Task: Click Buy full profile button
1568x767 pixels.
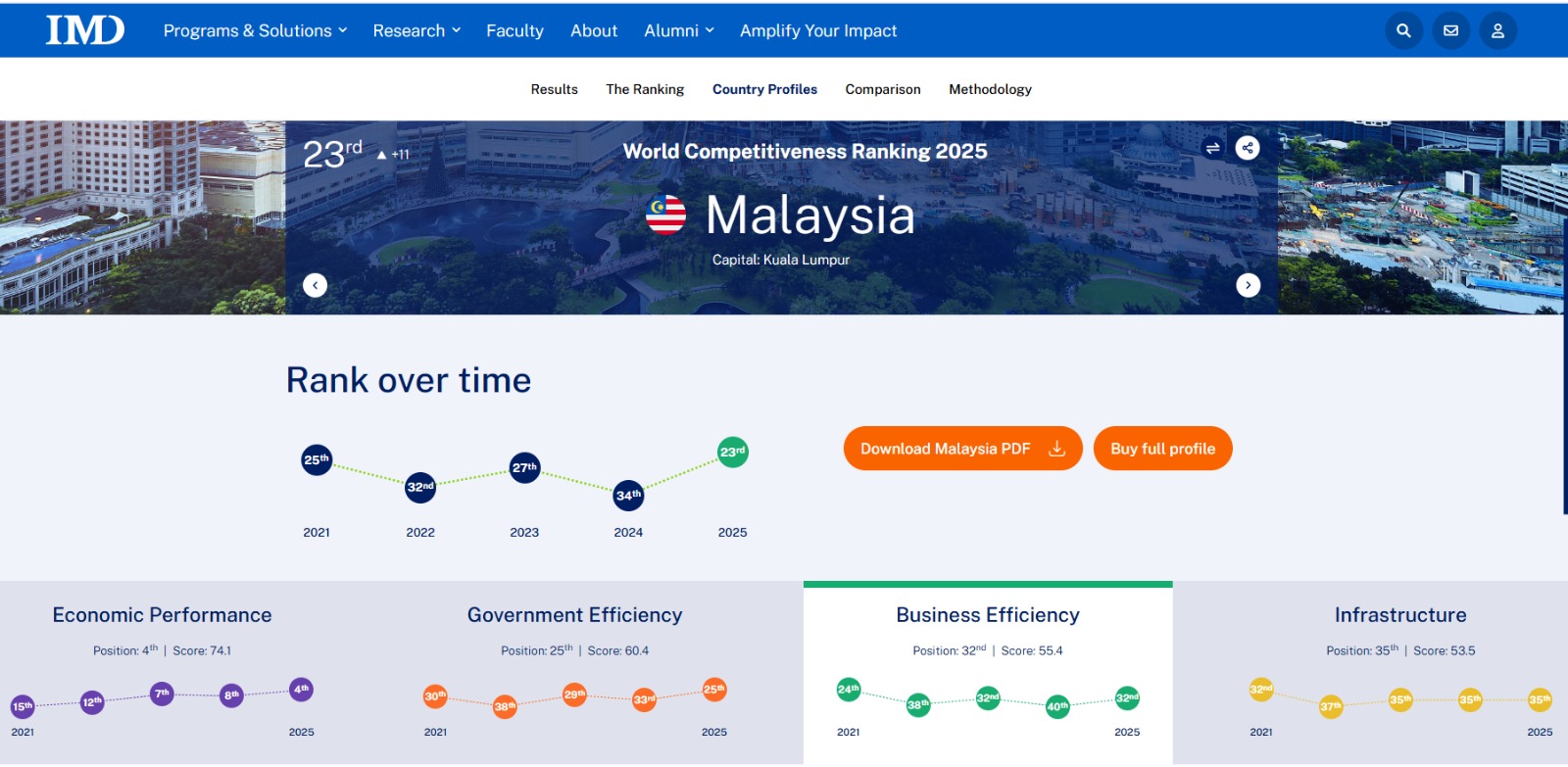Action: click(1162, 449)
